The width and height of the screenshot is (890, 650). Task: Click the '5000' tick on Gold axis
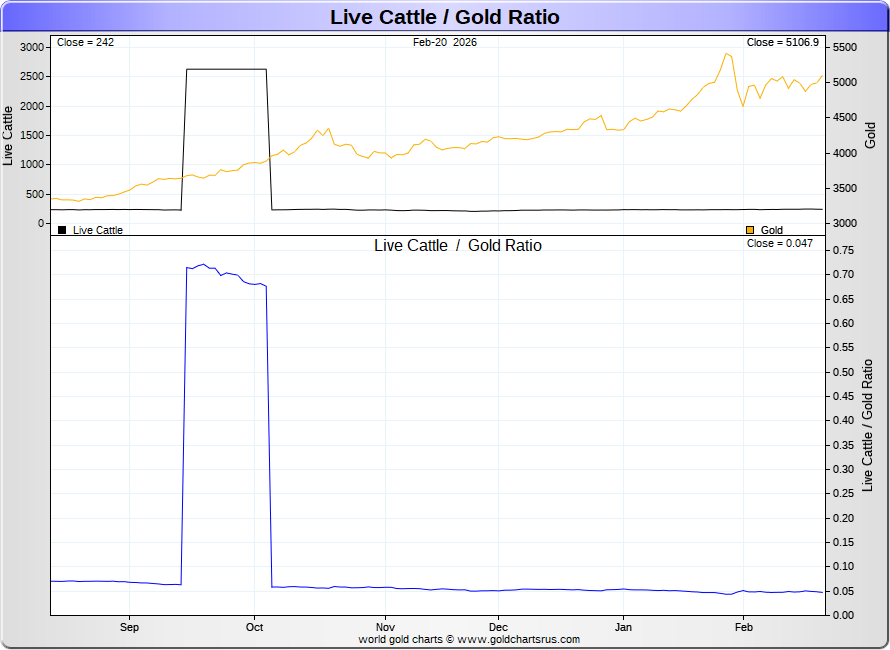coord(845,83)
